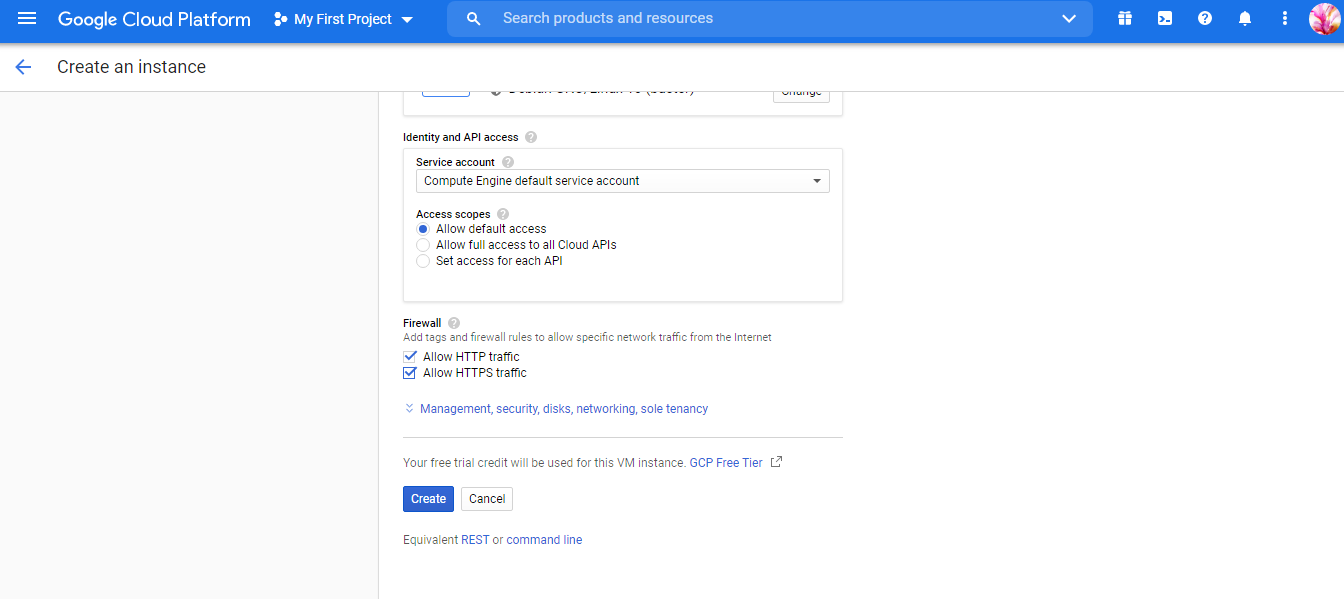1344x599 pixels.
Task: Click help icon next to Identity and API access
Action: (x=531, y=137)
